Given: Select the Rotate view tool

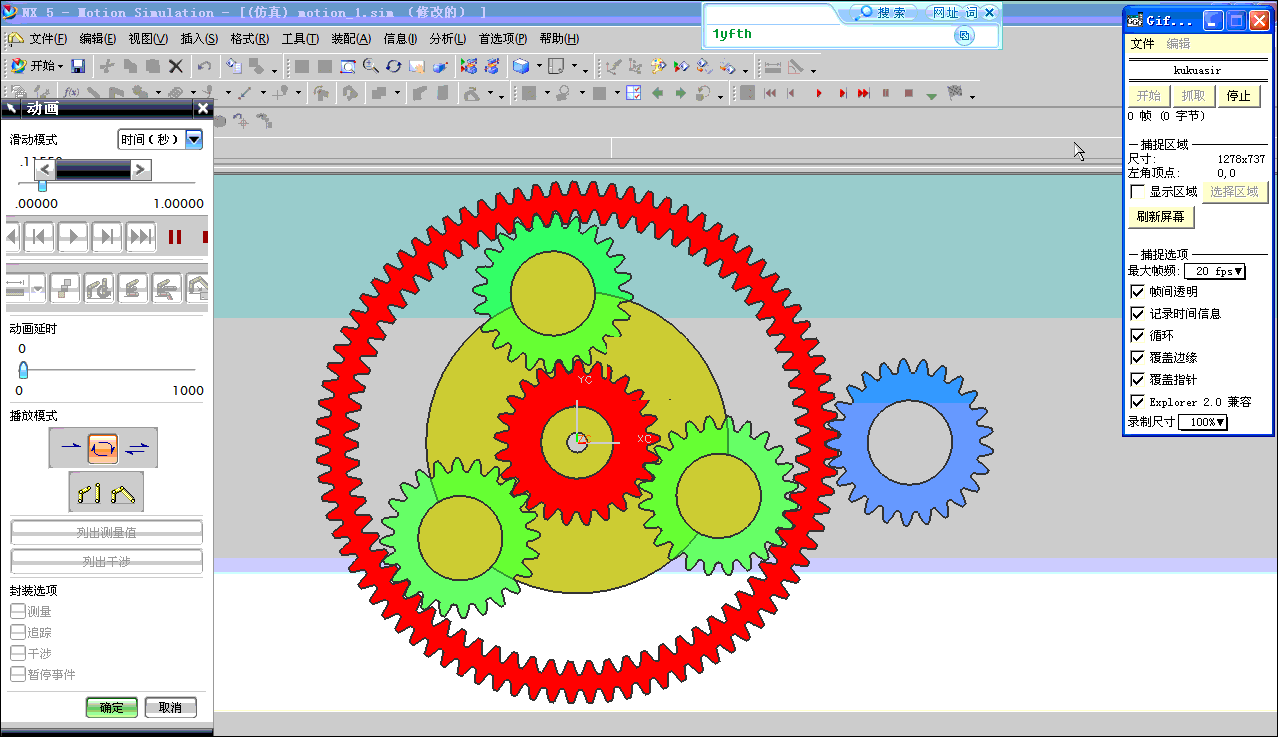Looking at the screenshot, I should (x=394, y=66).
